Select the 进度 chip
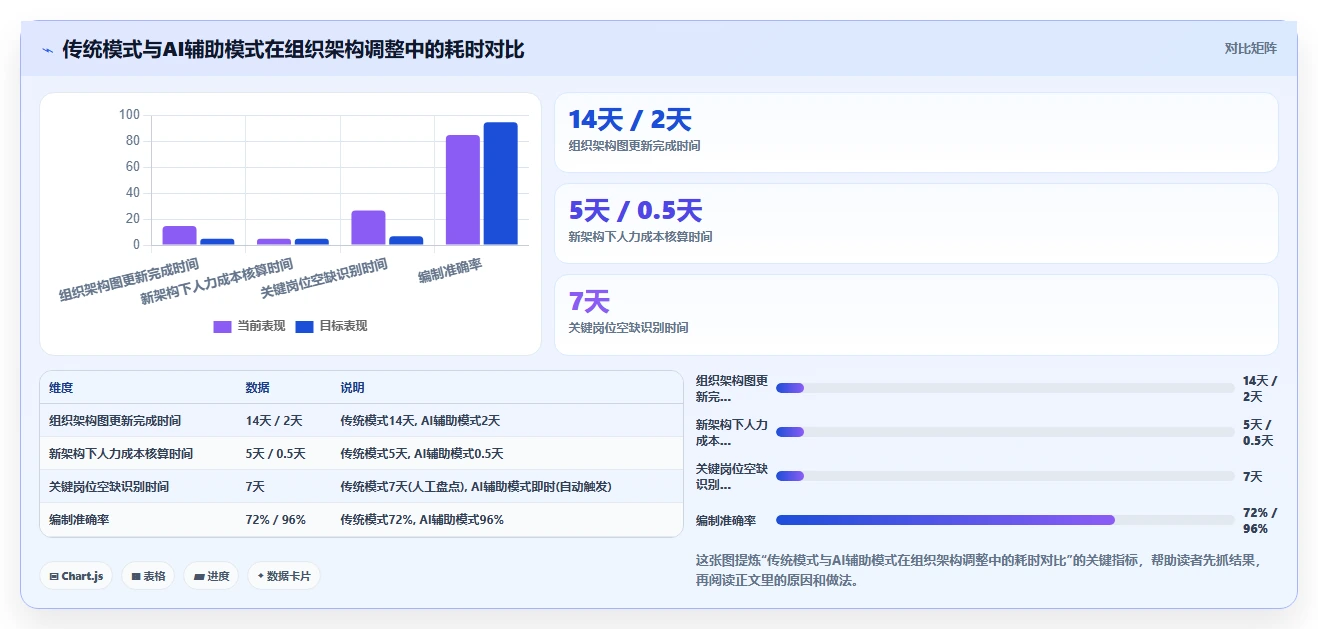Image resolution: width=1318 pixels, height=629 pixels. click(x=211, y=576)
